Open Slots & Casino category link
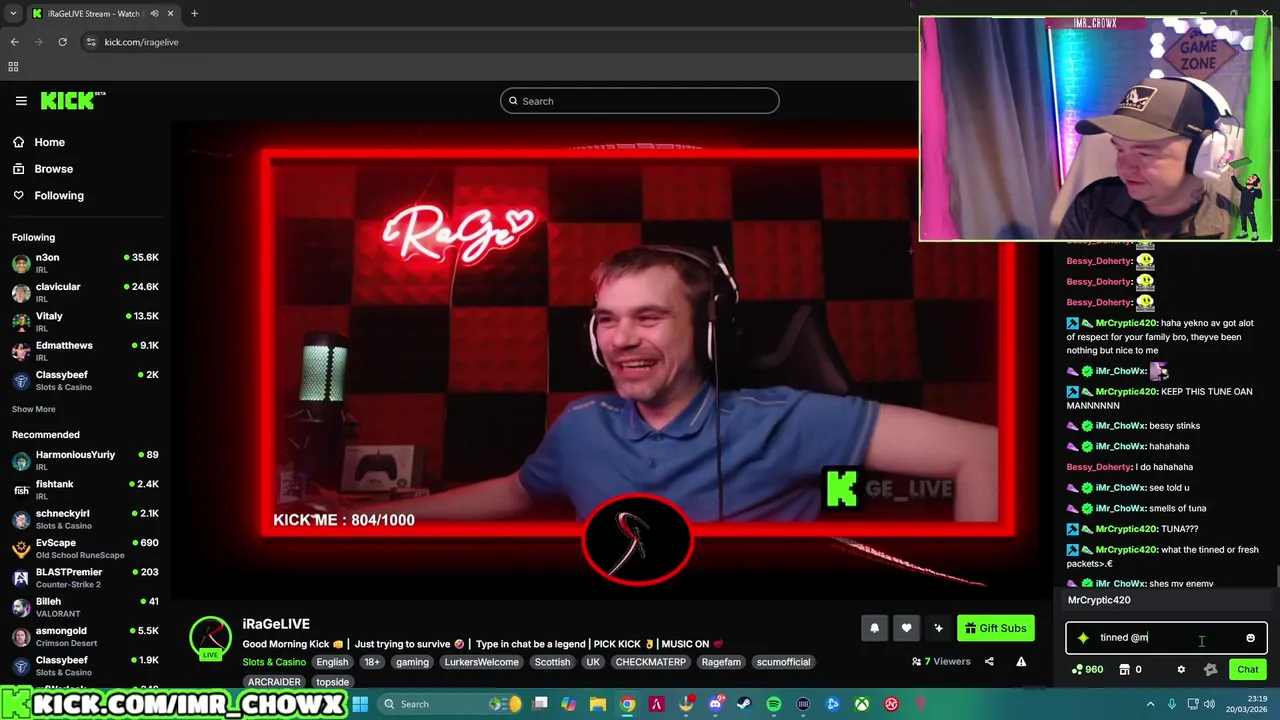The height and width of the screenshot is (720, 1280). tap(274, 662)
